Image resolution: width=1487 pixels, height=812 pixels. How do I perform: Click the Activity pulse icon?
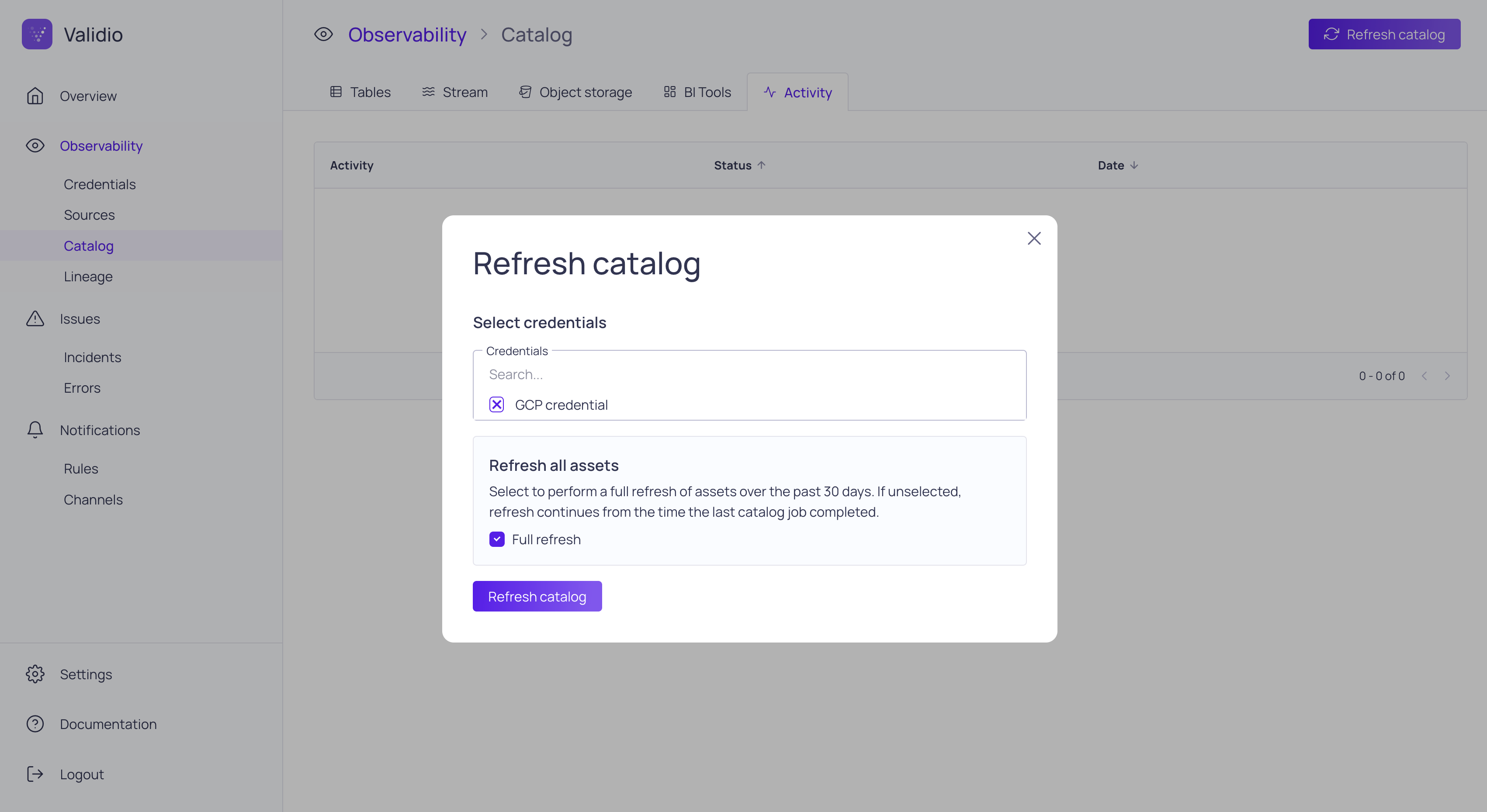[x=769, y=92]
